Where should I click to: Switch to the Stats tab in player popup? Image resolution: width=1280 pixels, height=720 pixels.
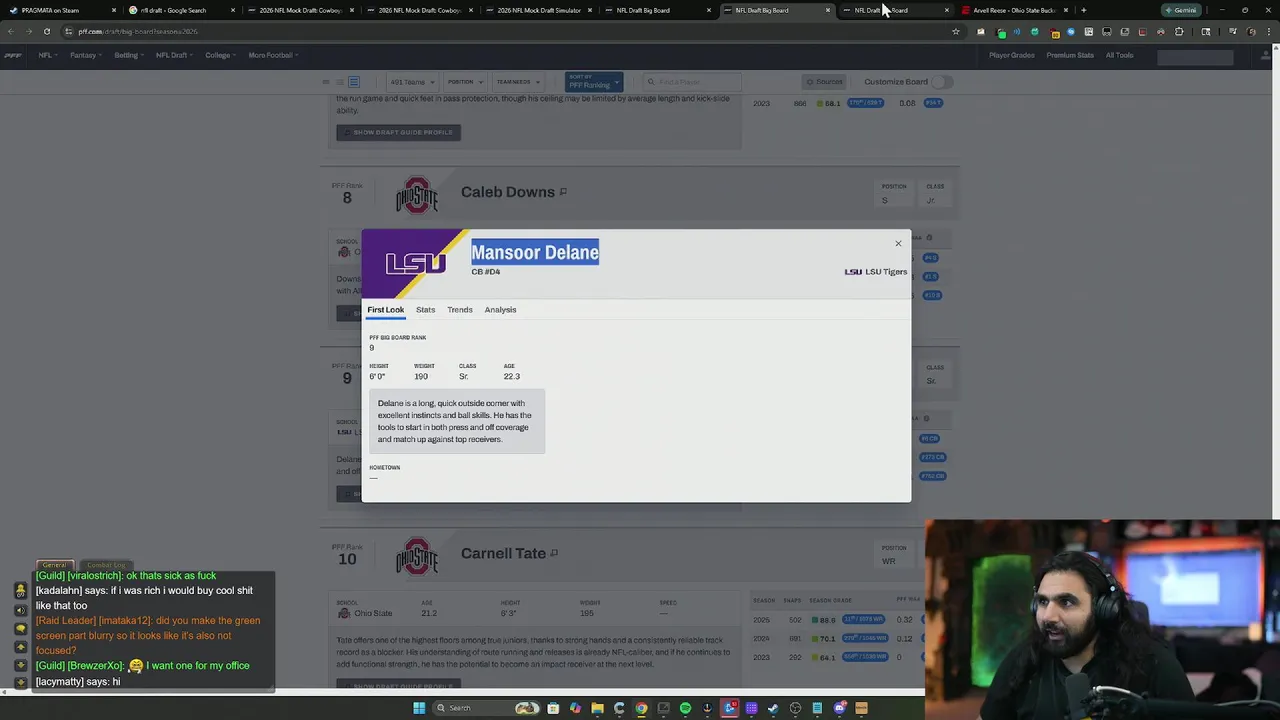click(x=425, y=310)
